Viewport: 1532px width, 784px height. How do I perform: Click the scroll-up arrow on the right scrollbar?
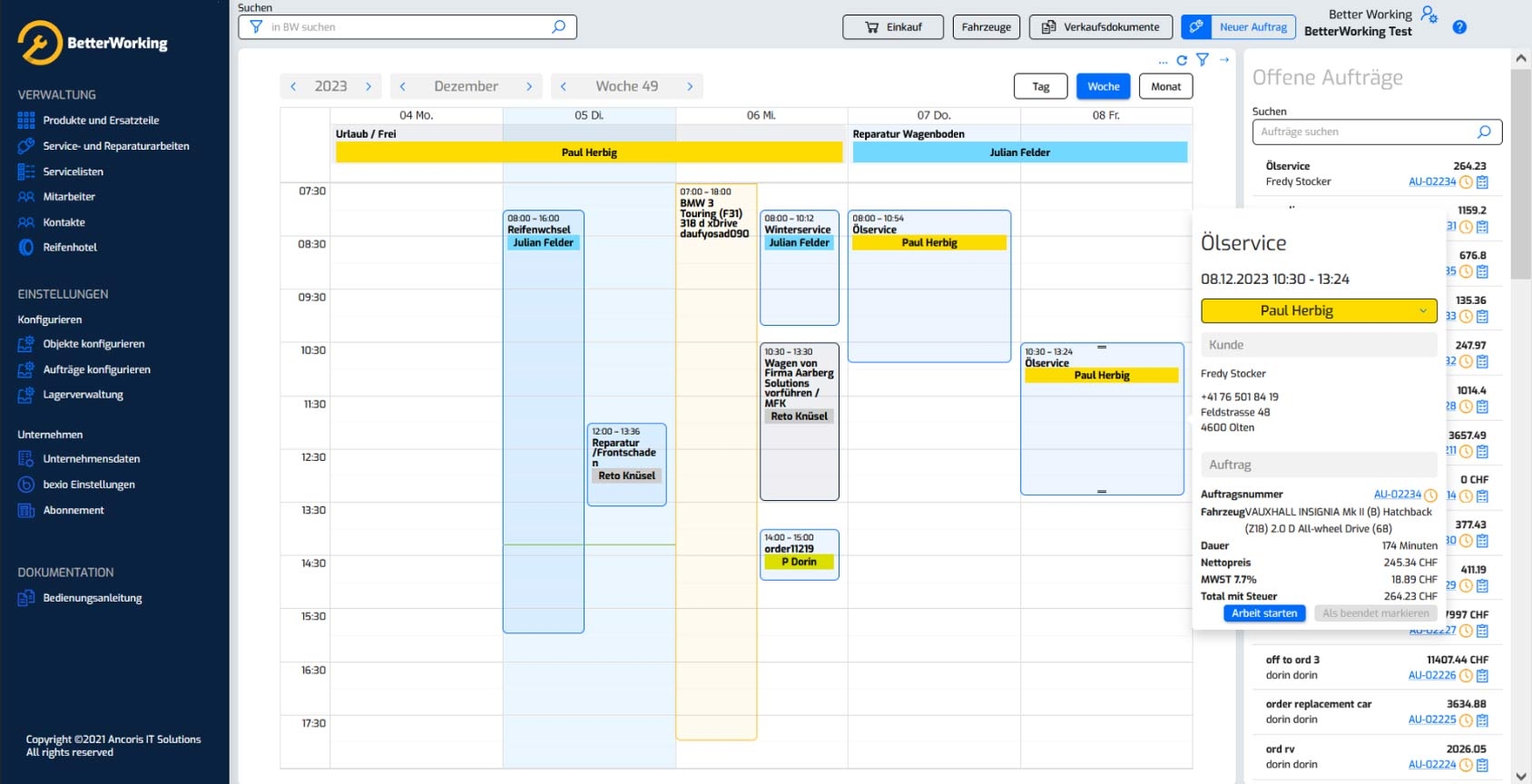tap(1521, 58)
